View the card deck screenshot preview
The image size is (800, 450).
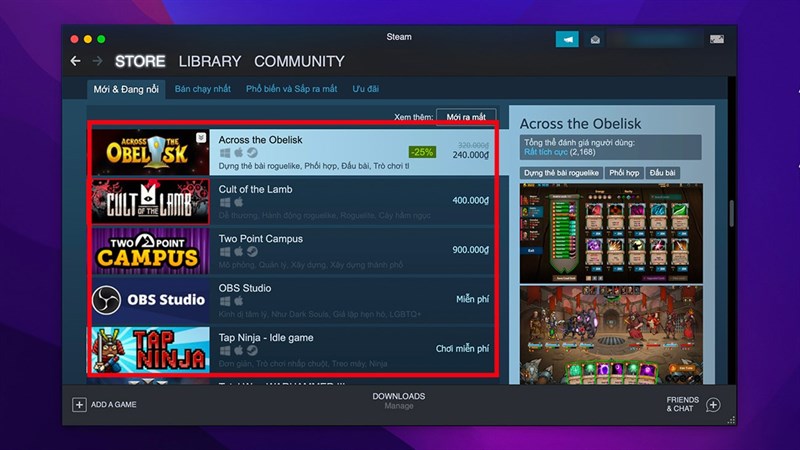point(611,233)
